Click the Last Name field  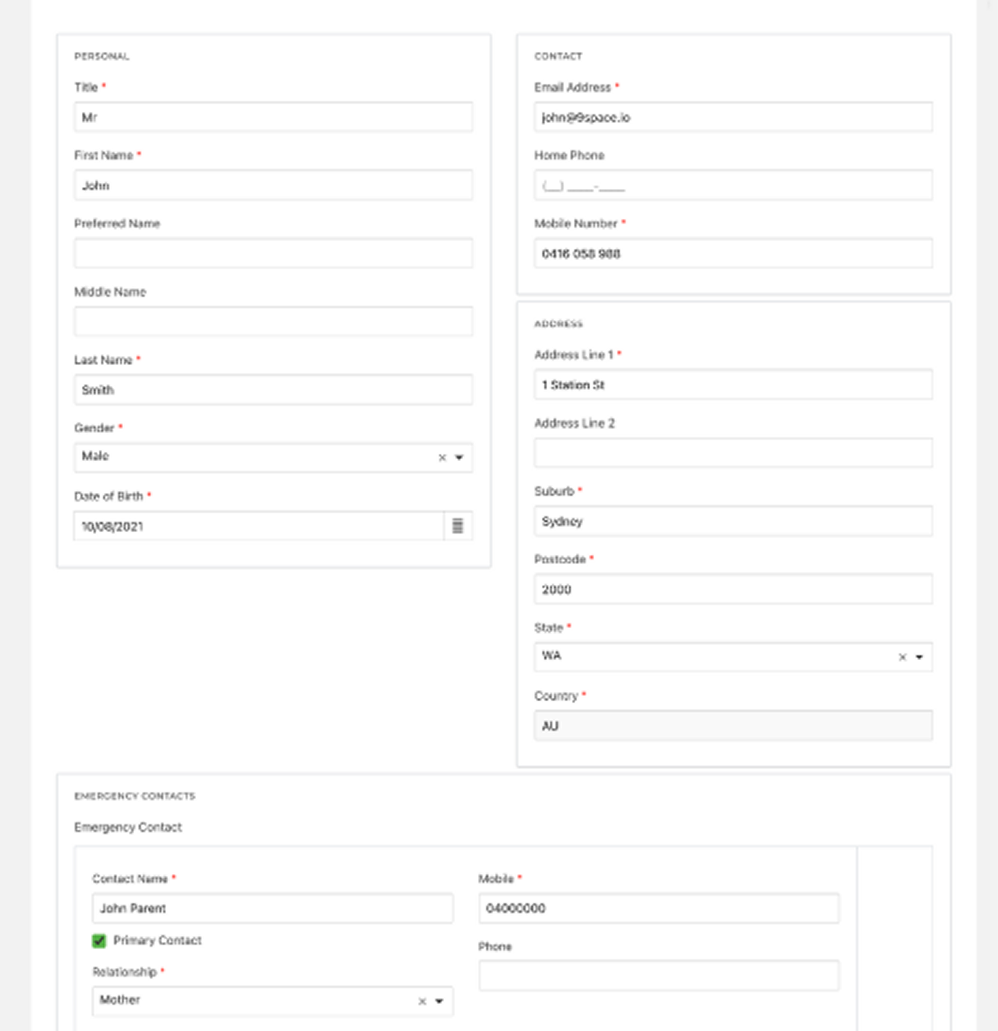pos(272,390)
